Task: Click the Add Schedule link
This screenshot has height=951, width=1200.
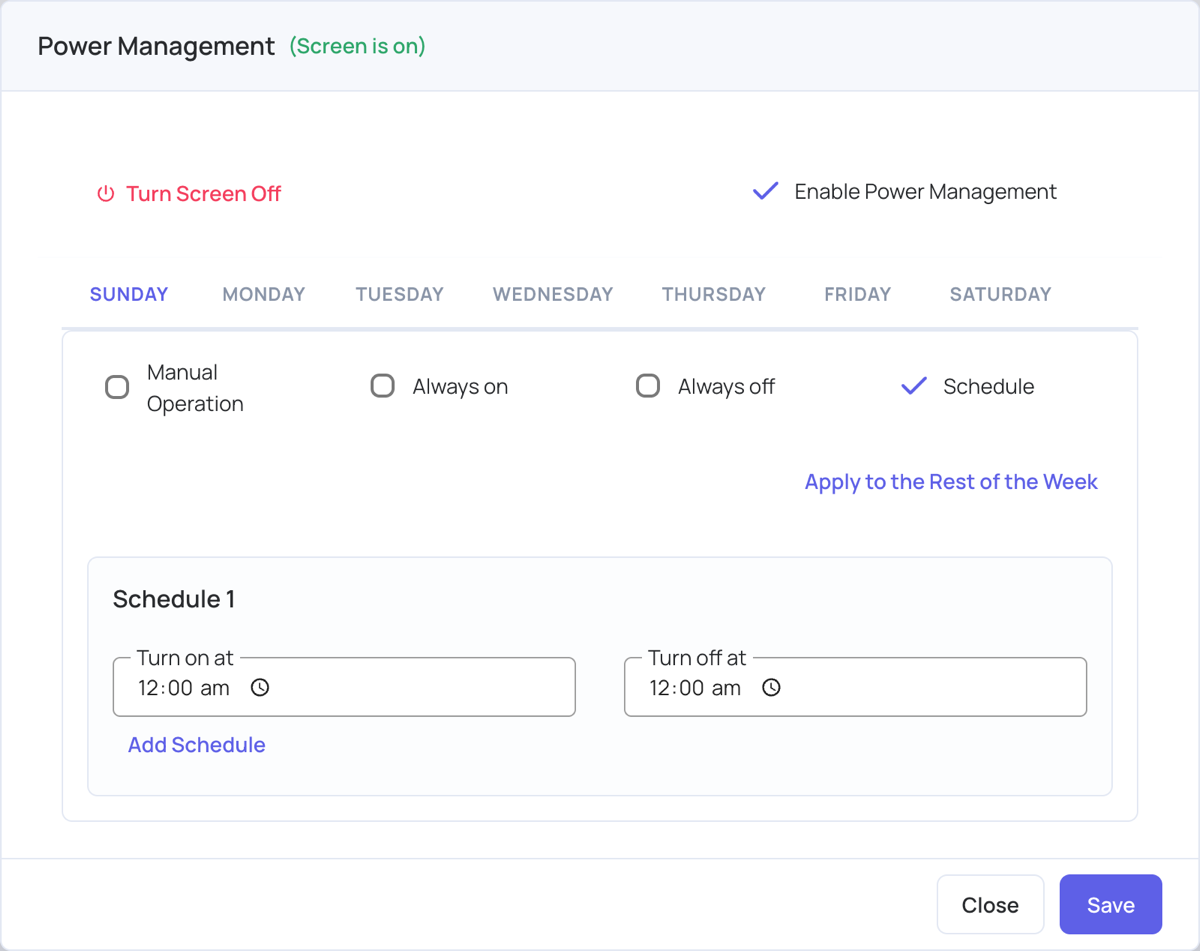Action: click(197, 745)
